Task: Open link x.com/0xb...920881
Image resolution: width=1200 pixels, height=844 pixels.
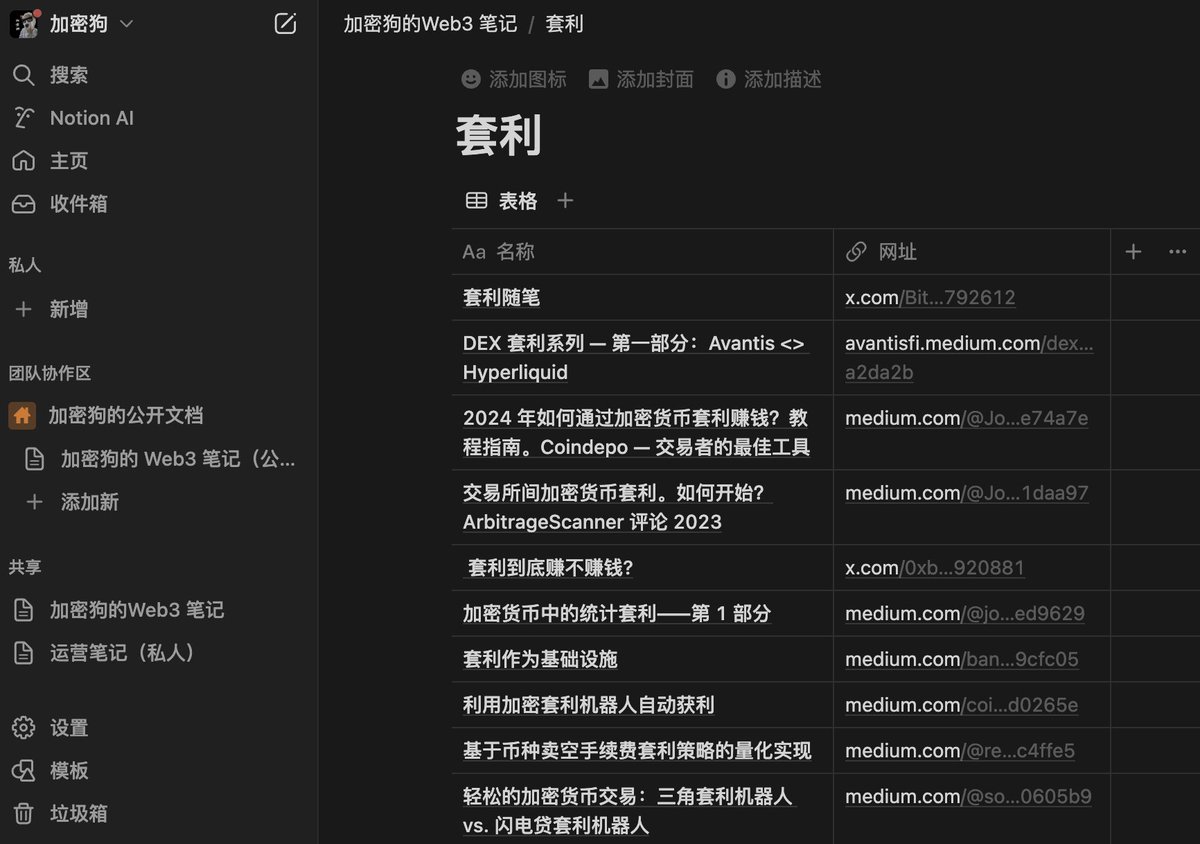Action: tap(935, 568)
